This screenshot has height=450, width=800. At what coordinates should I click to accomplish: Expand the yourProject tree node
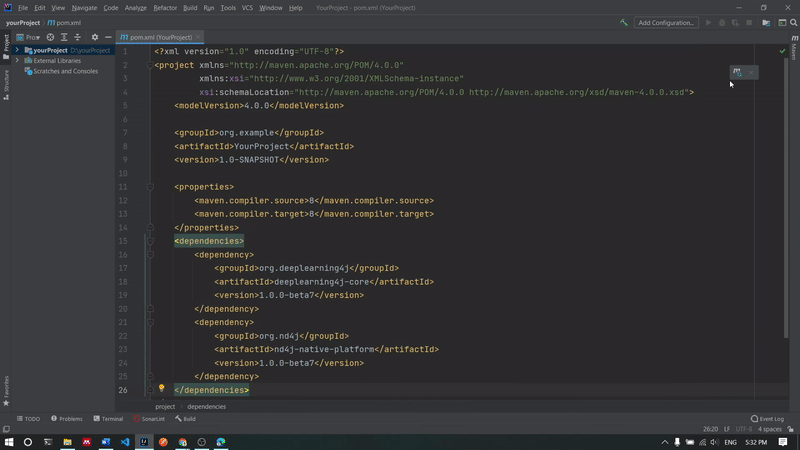(17, 50)
